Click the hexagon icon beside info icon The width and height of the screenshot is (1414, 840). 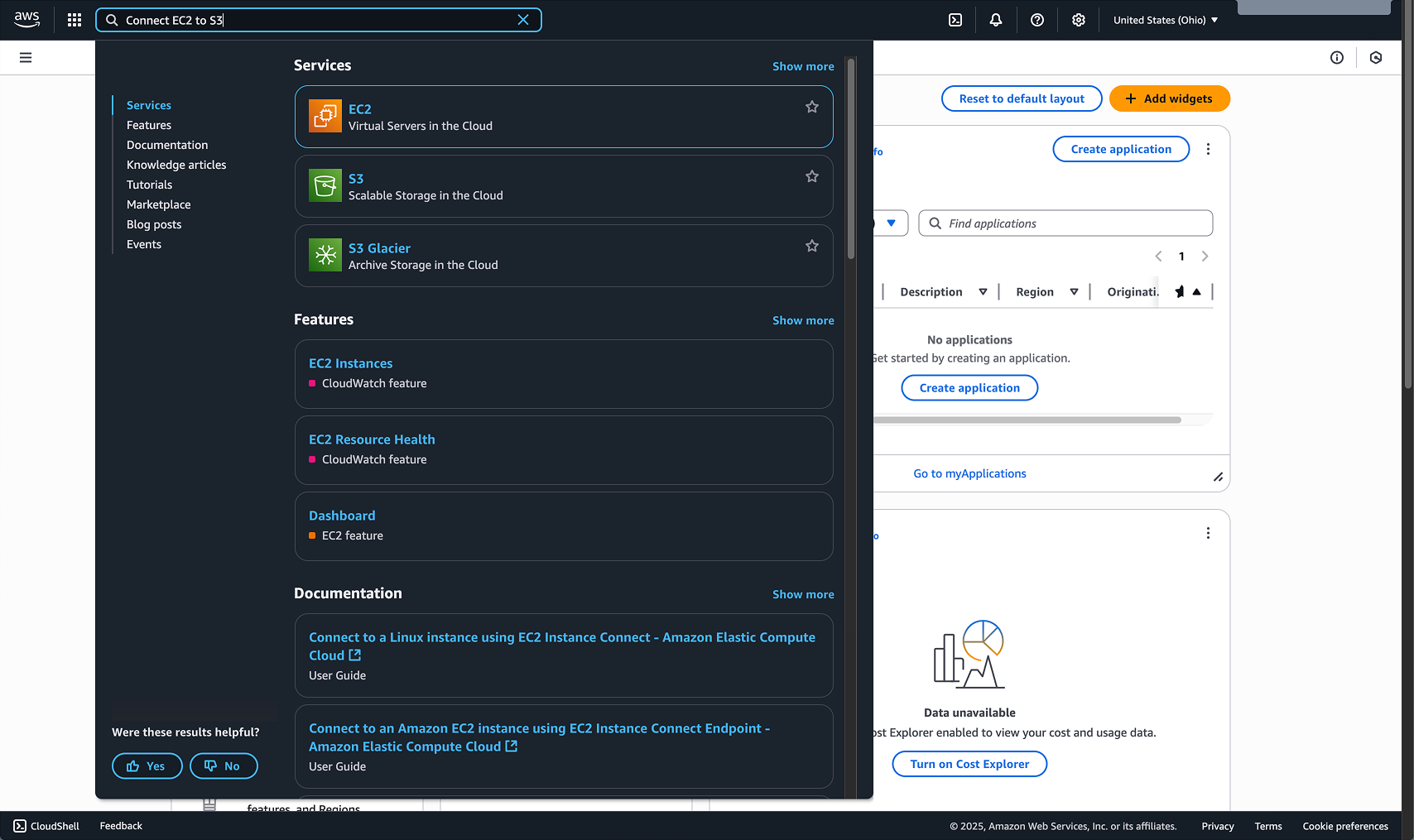pos(1376,57)
